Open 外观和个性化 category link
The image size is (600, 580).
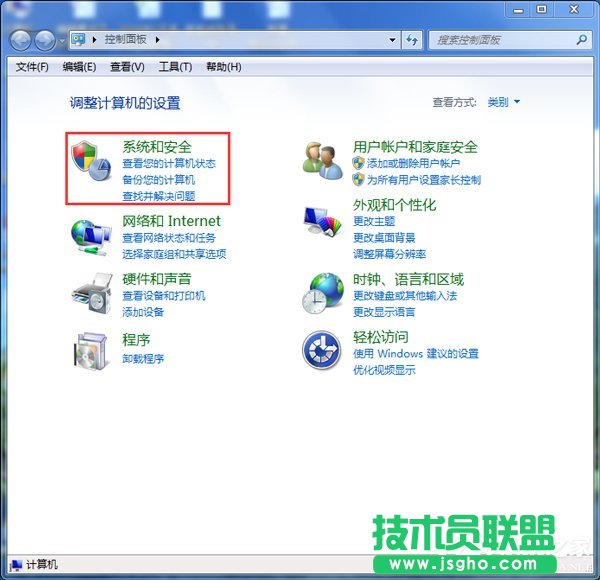click(x=395, y=205)
